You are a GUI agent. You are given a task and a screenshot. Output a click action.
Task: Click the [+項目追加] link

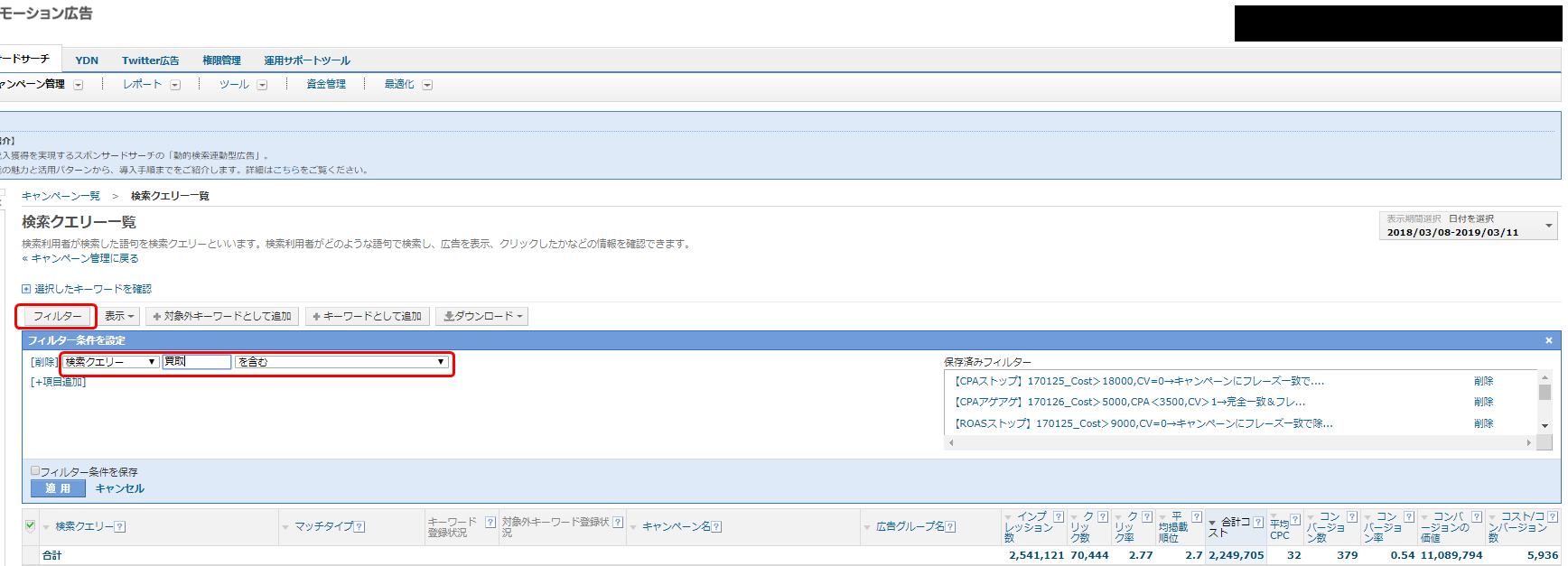(59, 382)
